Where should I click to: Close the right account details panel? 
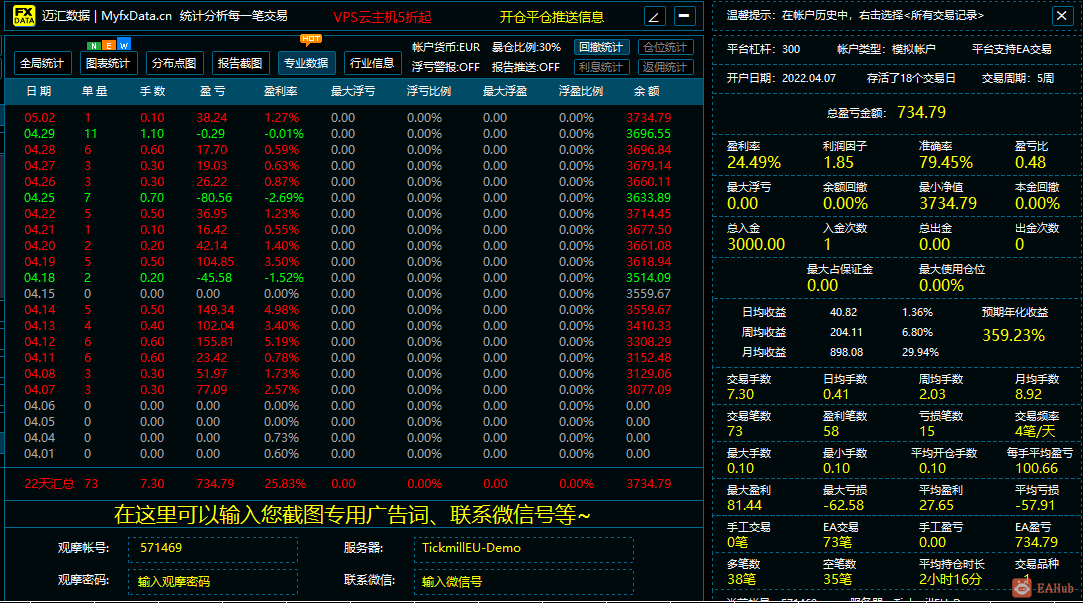point(1062,15)
